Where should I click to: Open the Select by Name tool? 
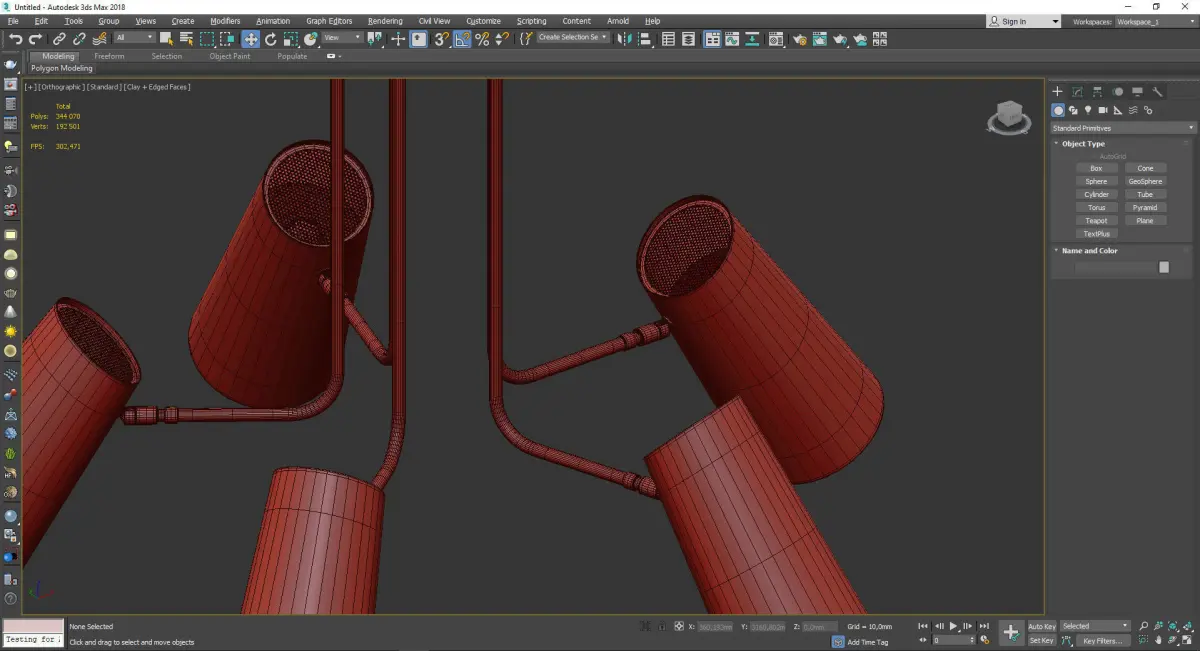click(x=186, y=39)
